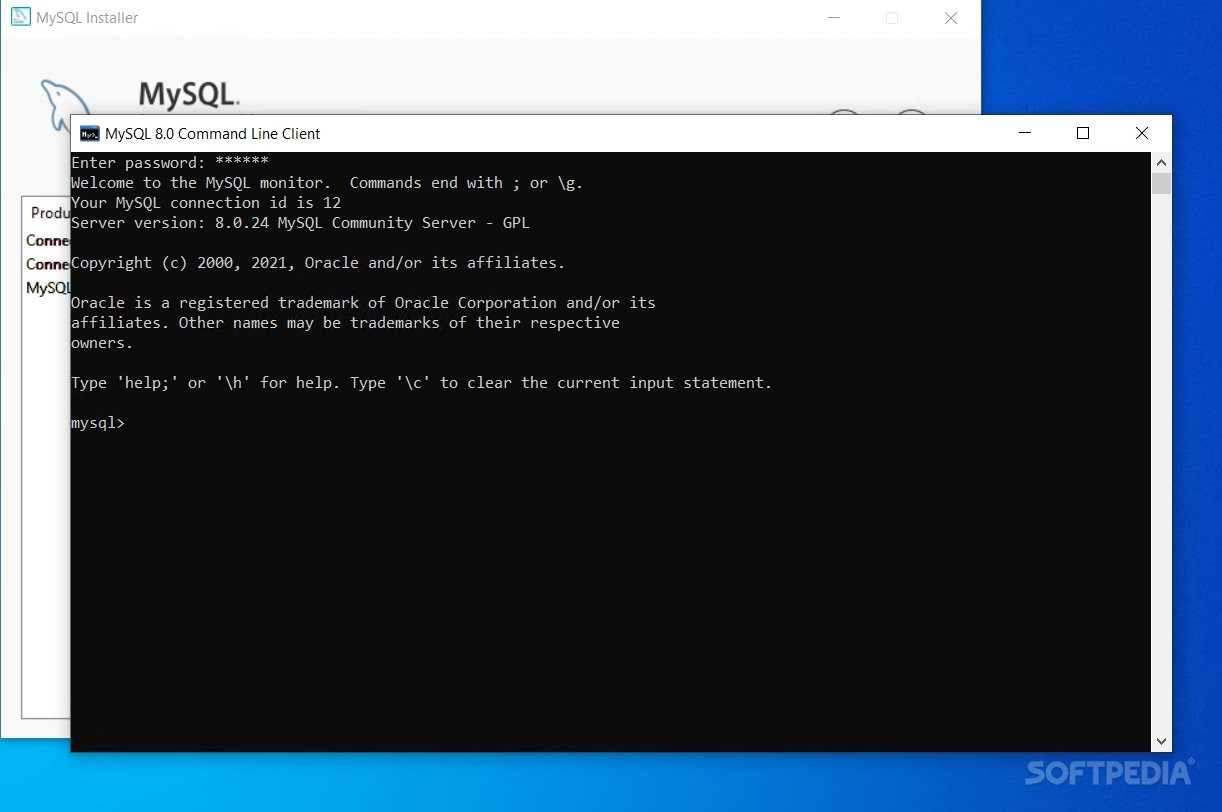Click the console vertical scrollbar thumb

(x=1161, y=183)
